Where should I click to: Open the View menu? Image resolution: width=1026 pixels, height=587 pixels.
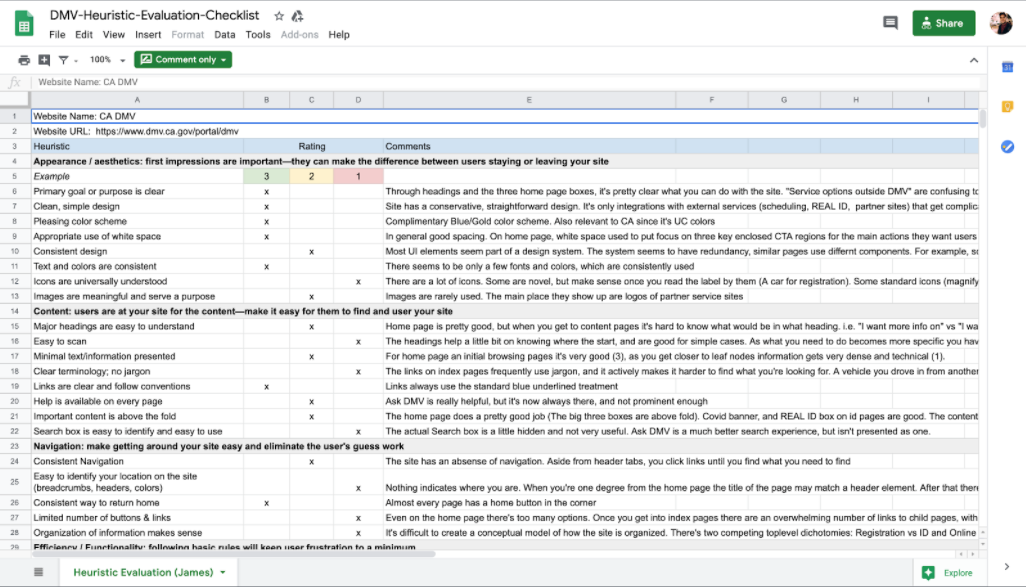pos(113,35)
